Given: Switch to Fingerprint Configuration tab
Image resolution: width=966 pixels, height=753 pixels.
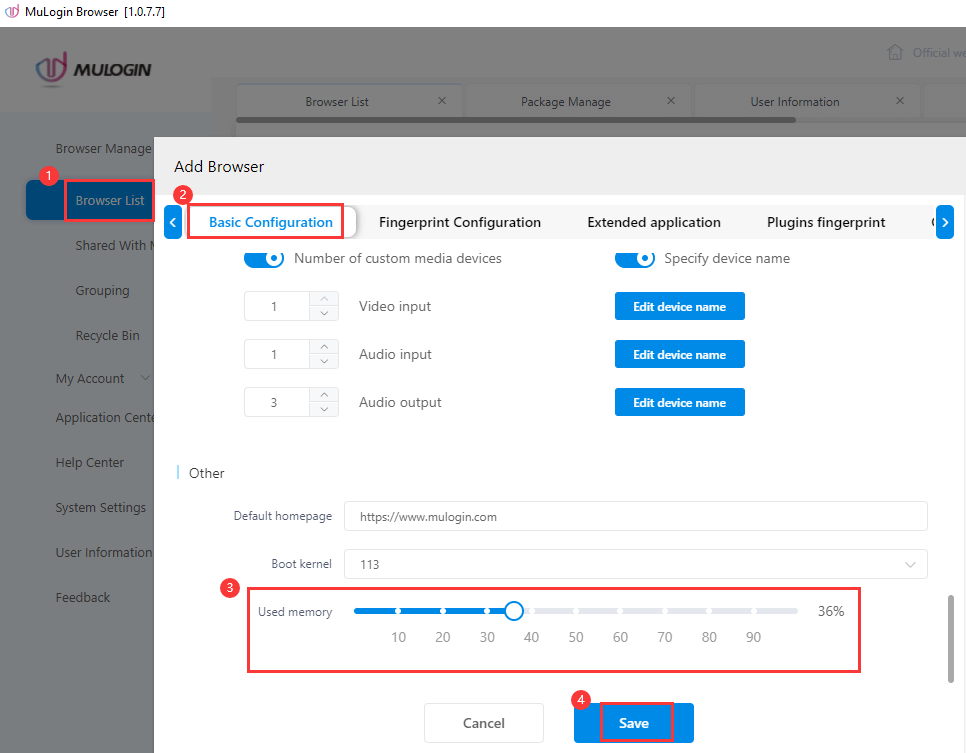Looking at the screenshot, I should (460, 222).
